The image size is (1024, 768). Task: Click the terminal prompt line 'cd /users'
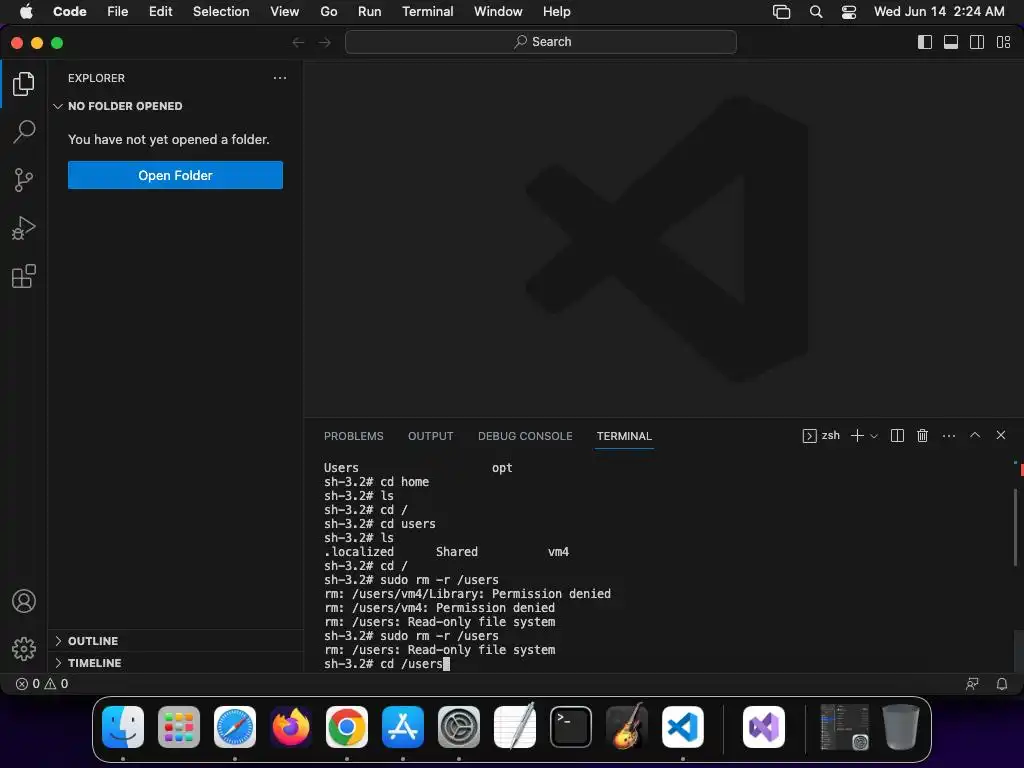387,664
